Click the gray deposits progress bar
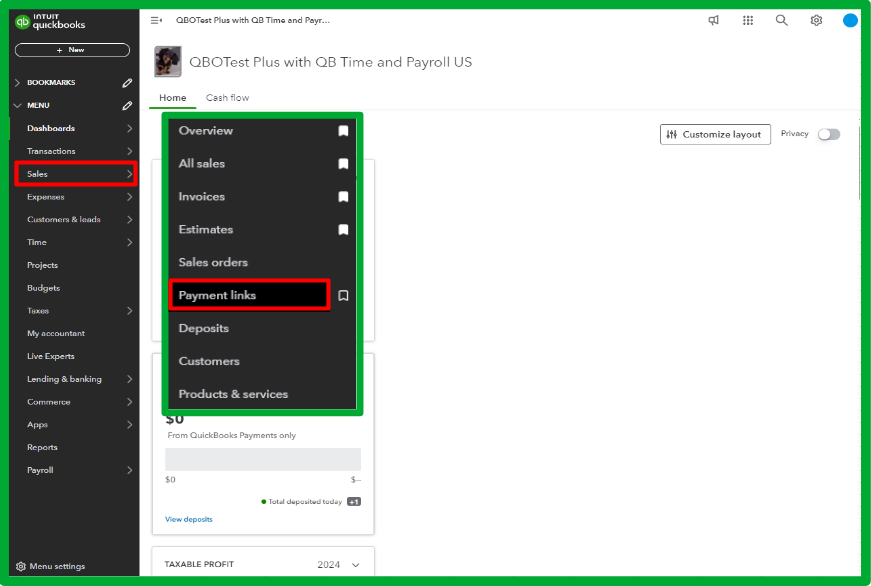The height and width of the screenshot is (586, 871). point(263,459)
